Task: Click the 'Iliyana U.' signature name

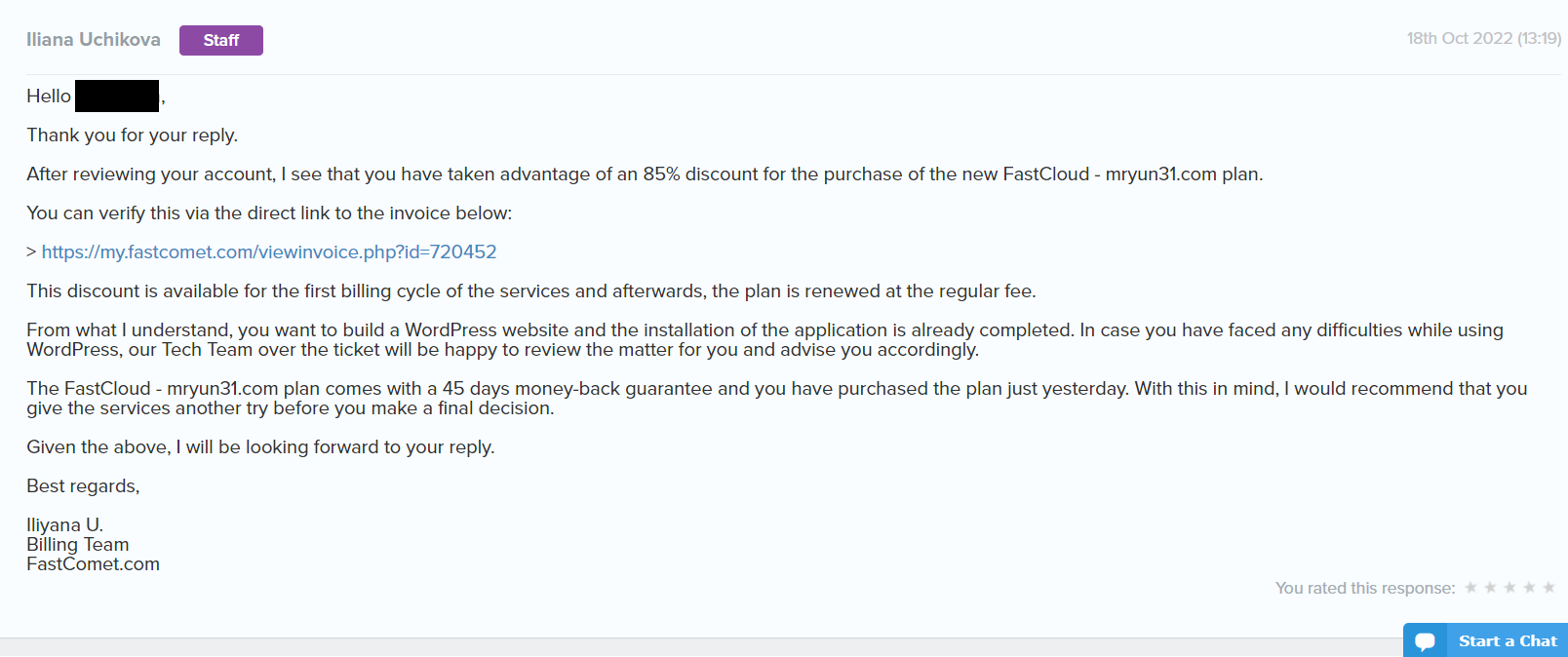Action: (x=64, y=525)
